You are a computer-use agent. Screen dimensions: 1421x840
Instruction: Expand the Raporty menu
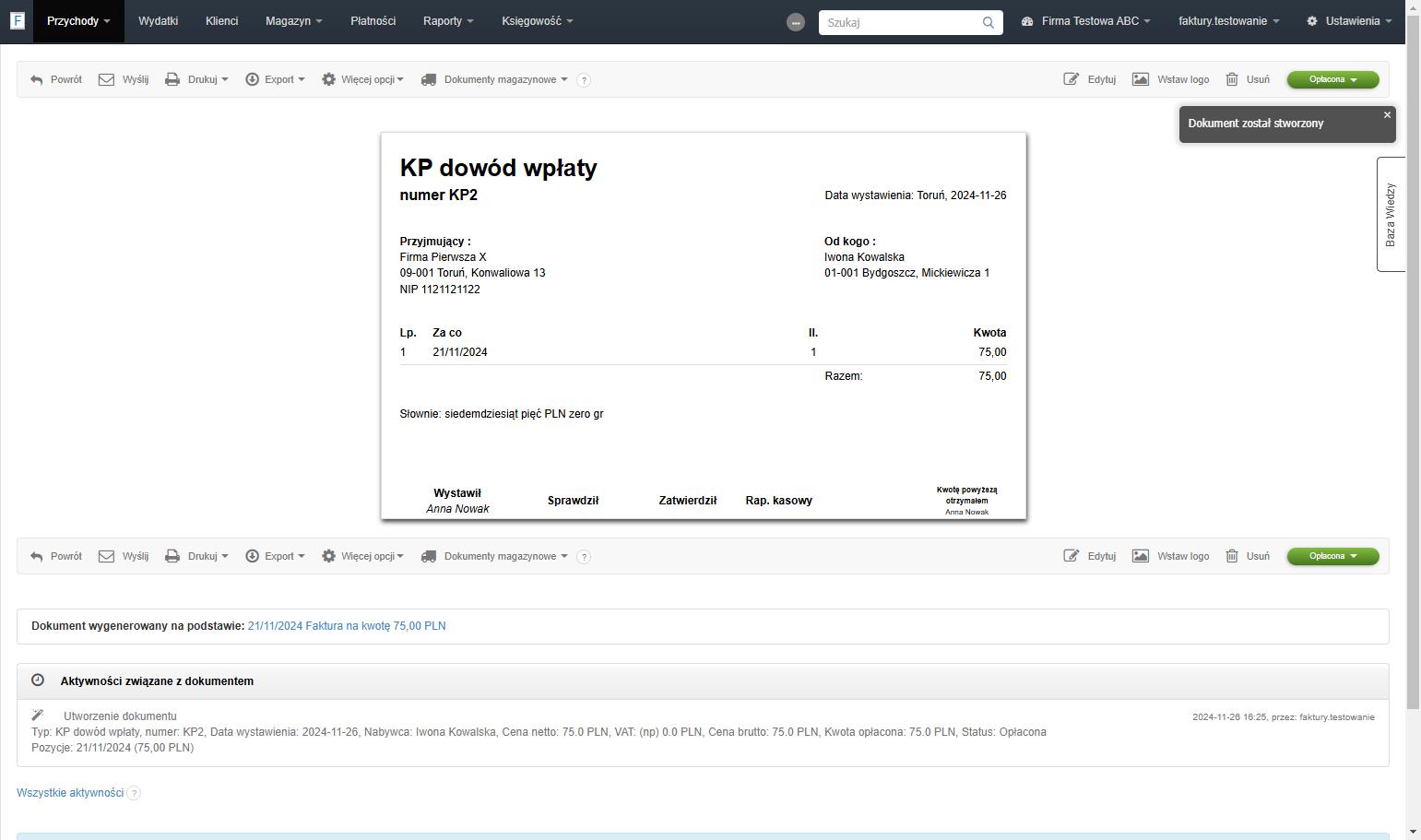point(448,21)
